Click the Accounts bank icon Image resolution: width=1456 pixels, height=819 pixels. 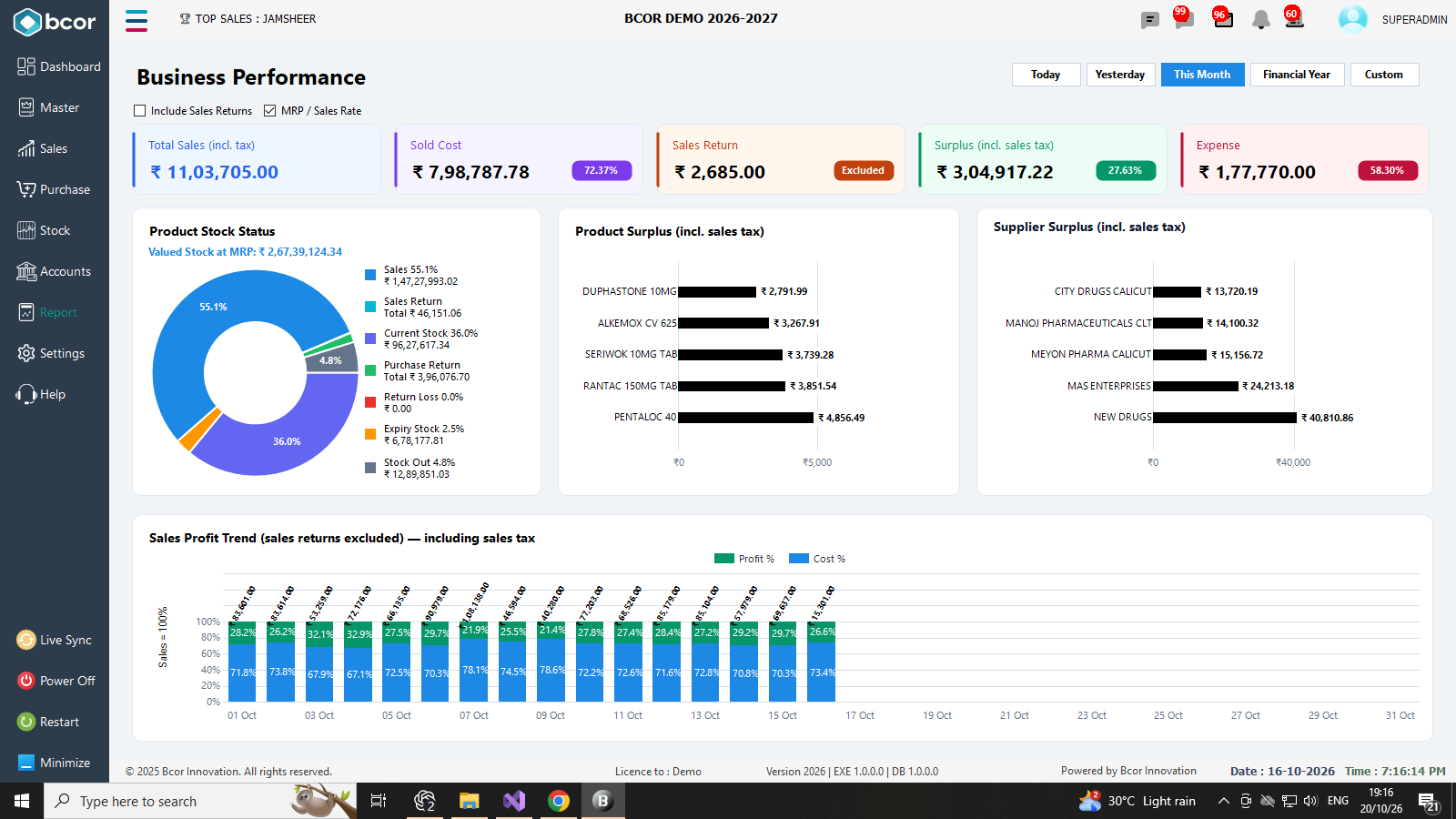(x=26, y=271)
